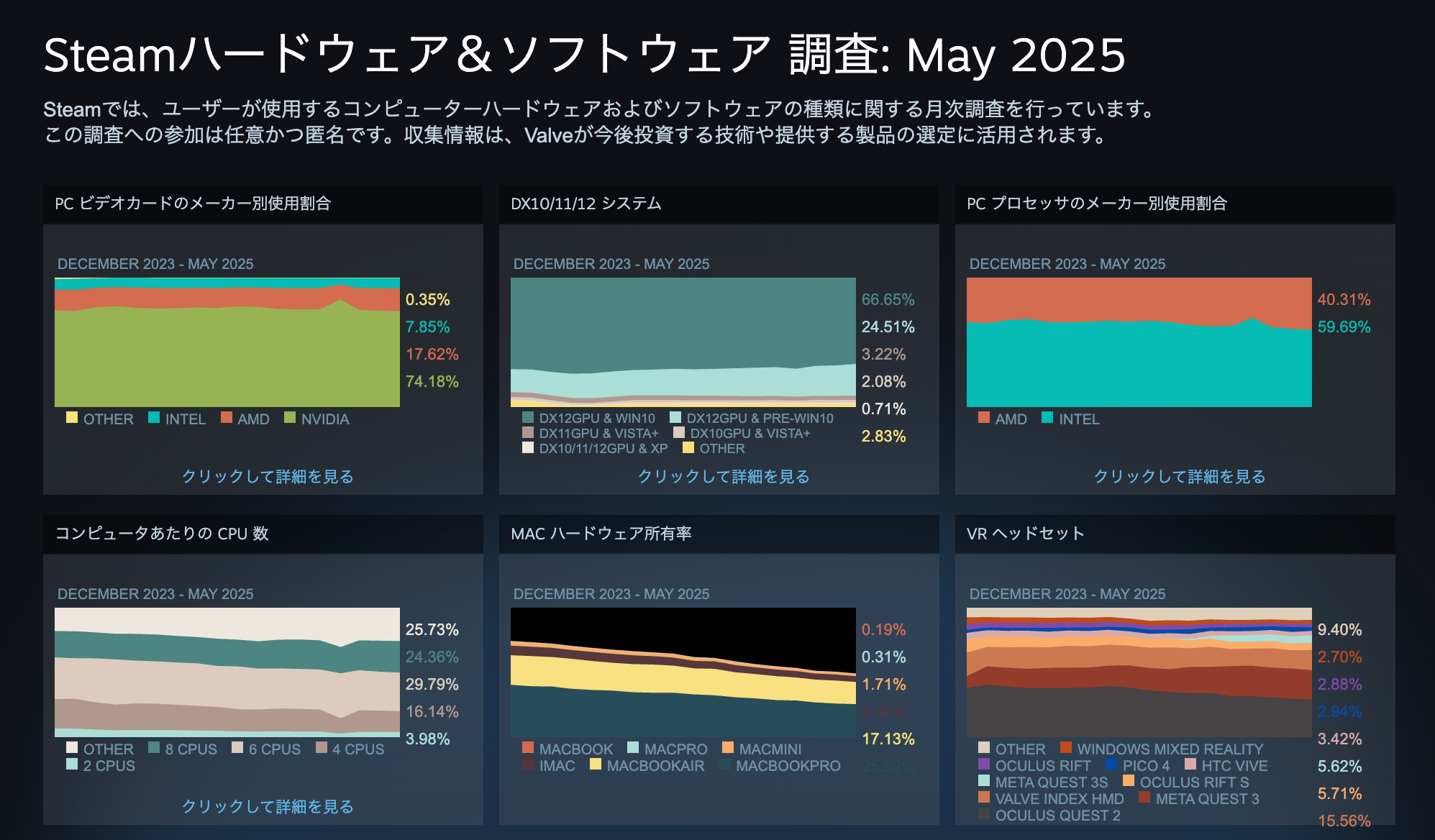The width and height of the screenshot is (1435, 840).
Task: Click the NVIDIA green legend swatch
Action: [x=290, y=417]
